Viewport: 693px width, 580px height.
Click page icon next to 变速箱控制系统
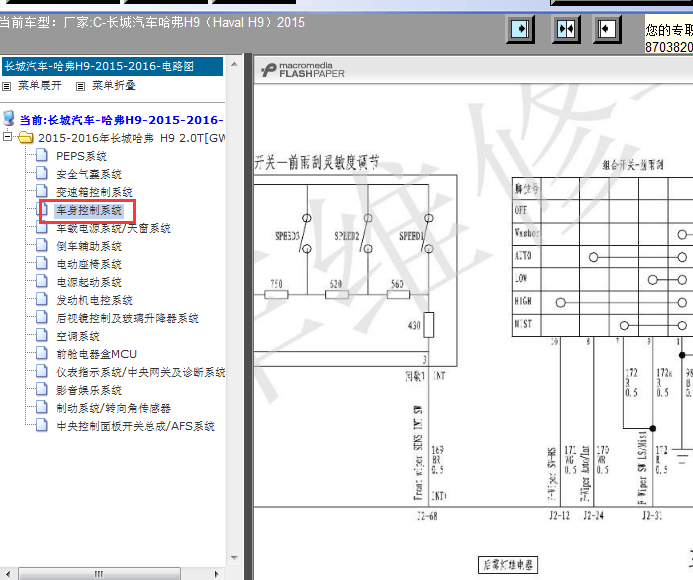tap(42, 191)
